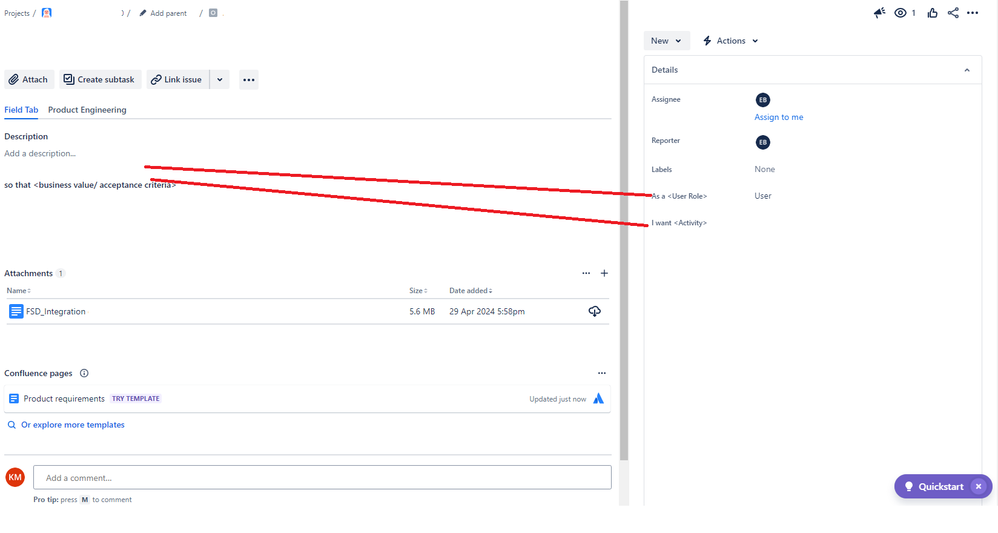The width and height of the screenshot is (998, 533).
Task: Click the vertical scrollbar of issue panel
Action: pos(624,229)
